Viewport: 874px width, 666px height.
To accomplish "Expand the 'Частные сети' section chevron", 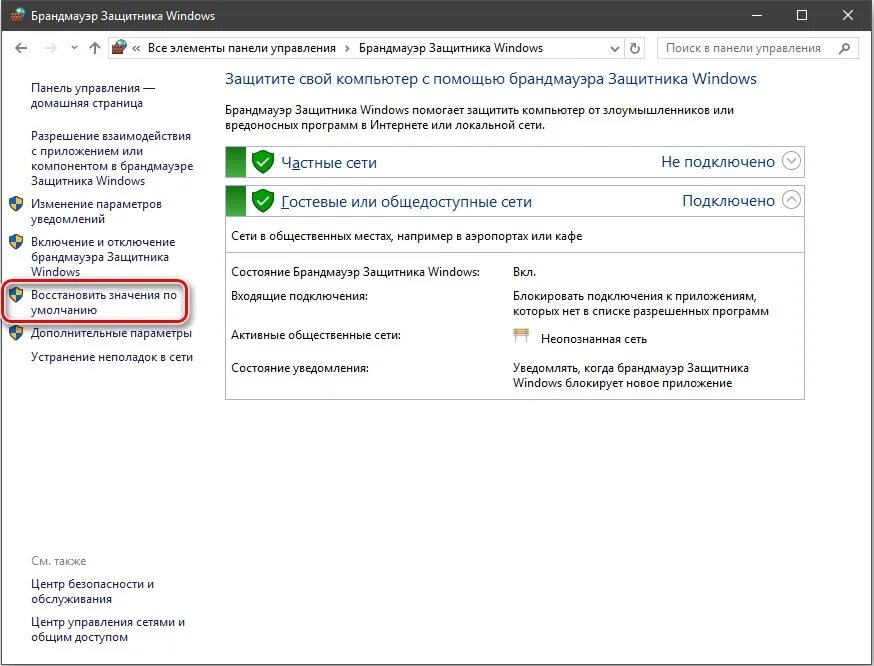I will [791, 161].
